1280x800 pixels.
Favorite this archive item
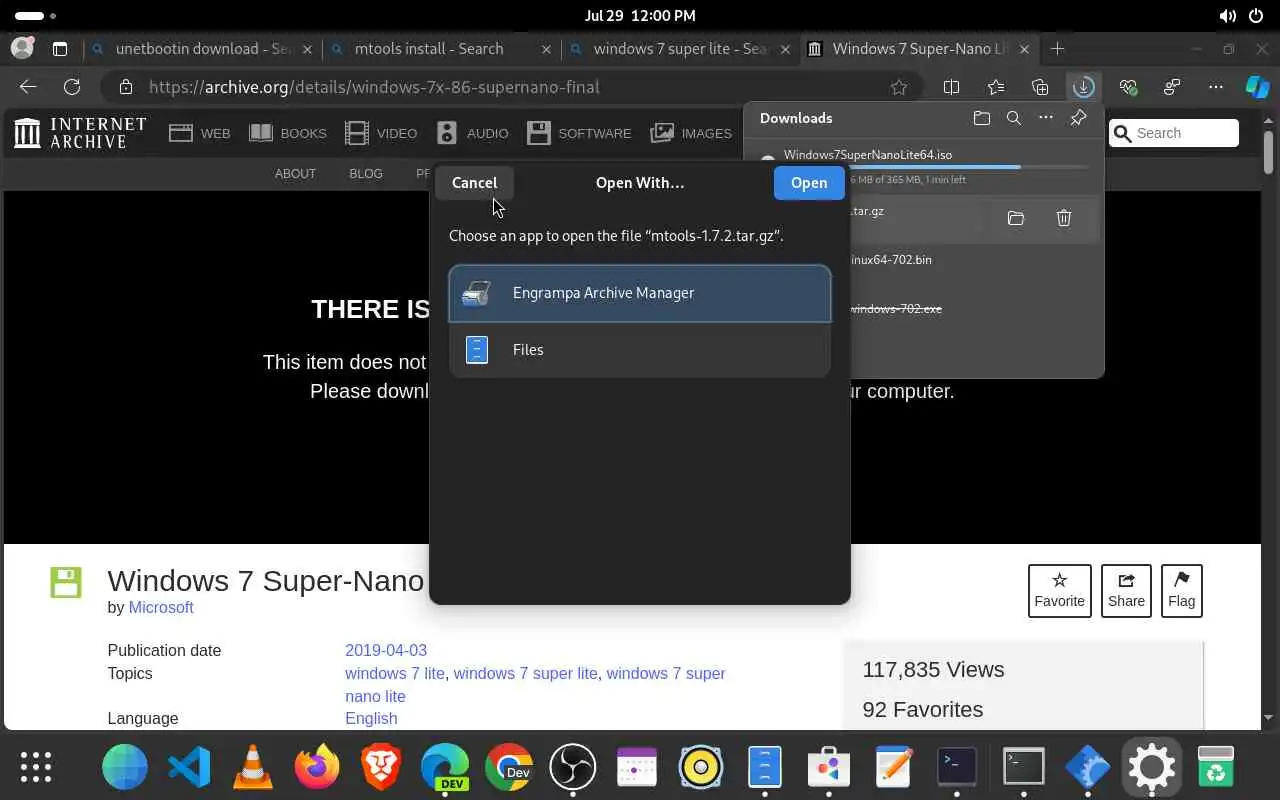click(1059, 591)
